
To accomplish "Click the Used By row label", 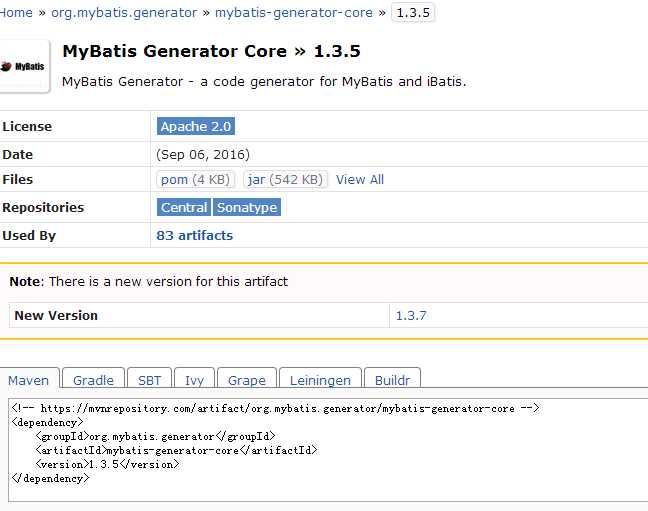I will click(29, 235).
